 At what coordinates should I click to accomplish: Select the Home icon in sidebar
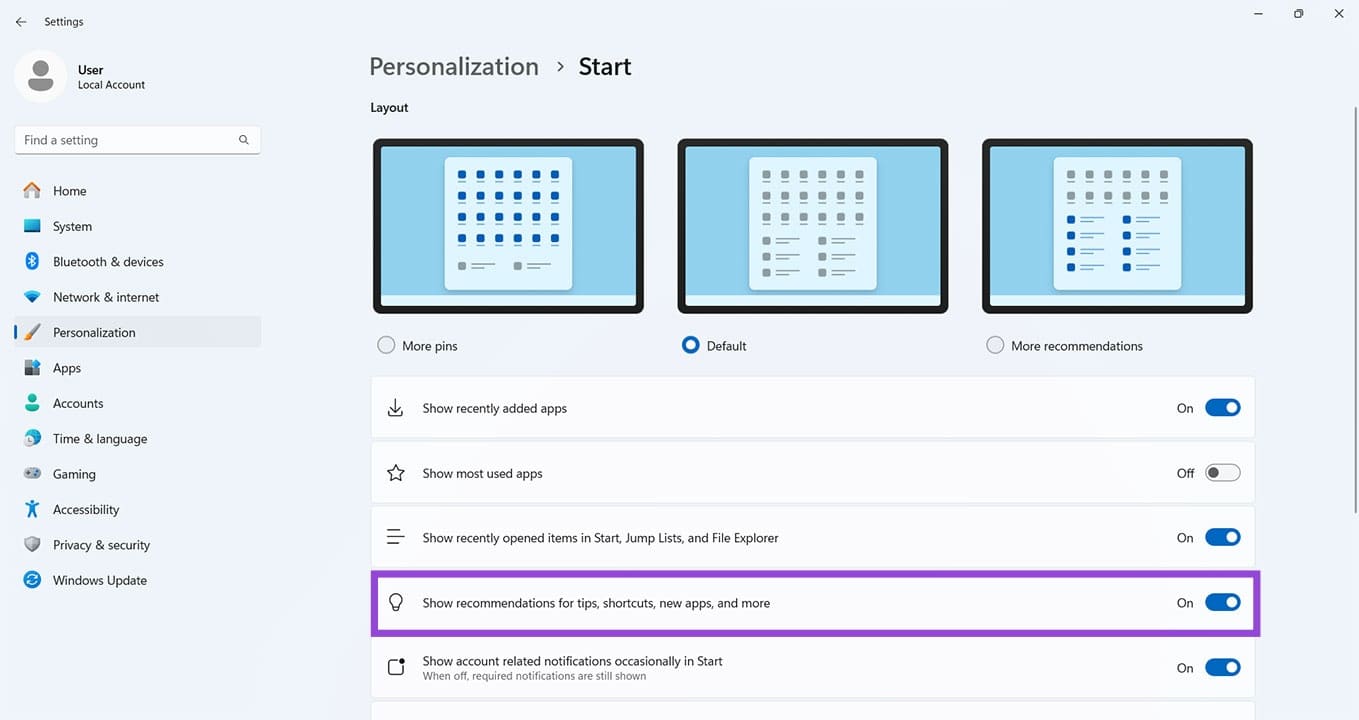point(33,190)
